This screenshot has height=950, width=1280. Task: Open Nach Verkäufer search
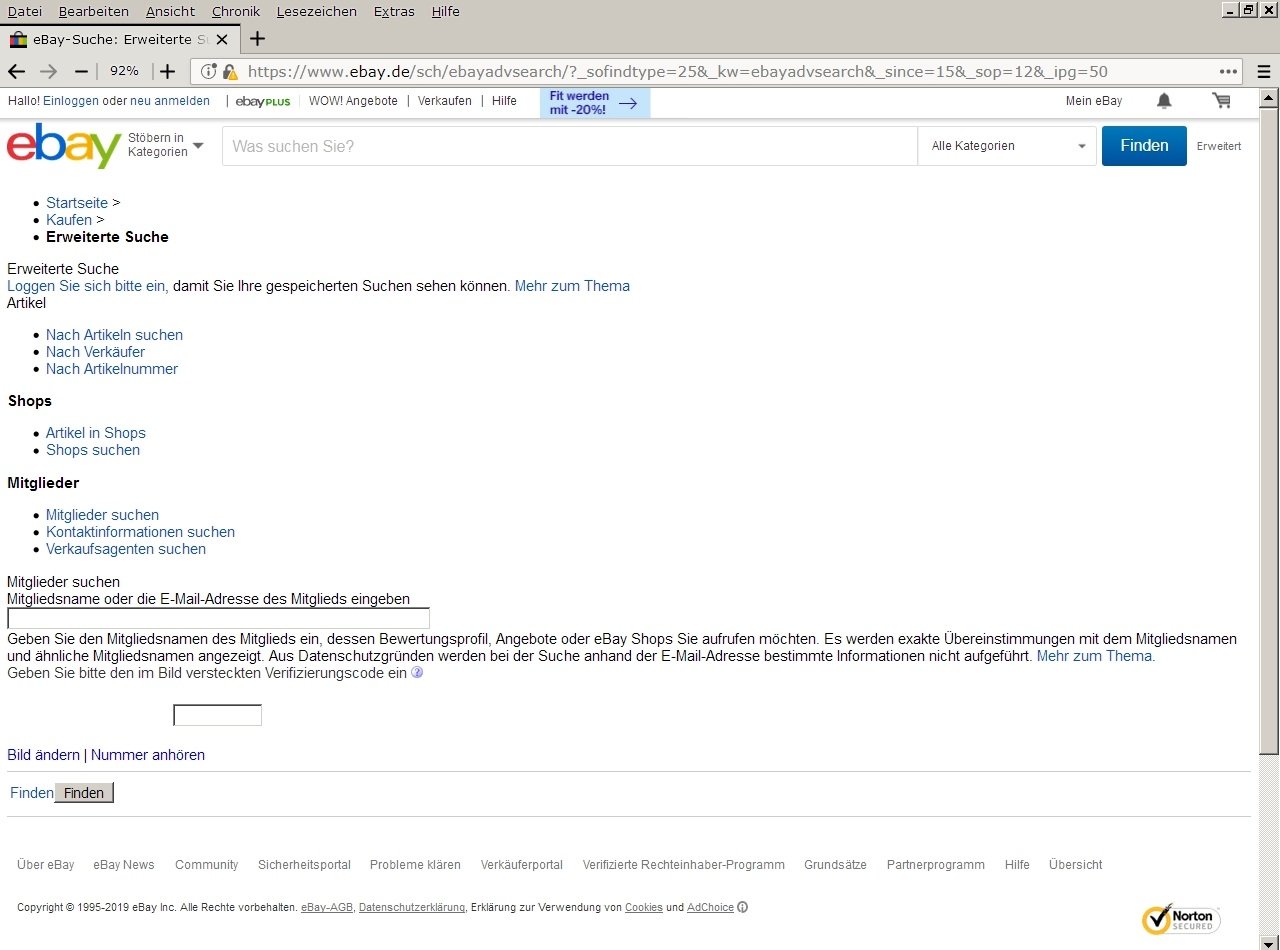[95, 352]
